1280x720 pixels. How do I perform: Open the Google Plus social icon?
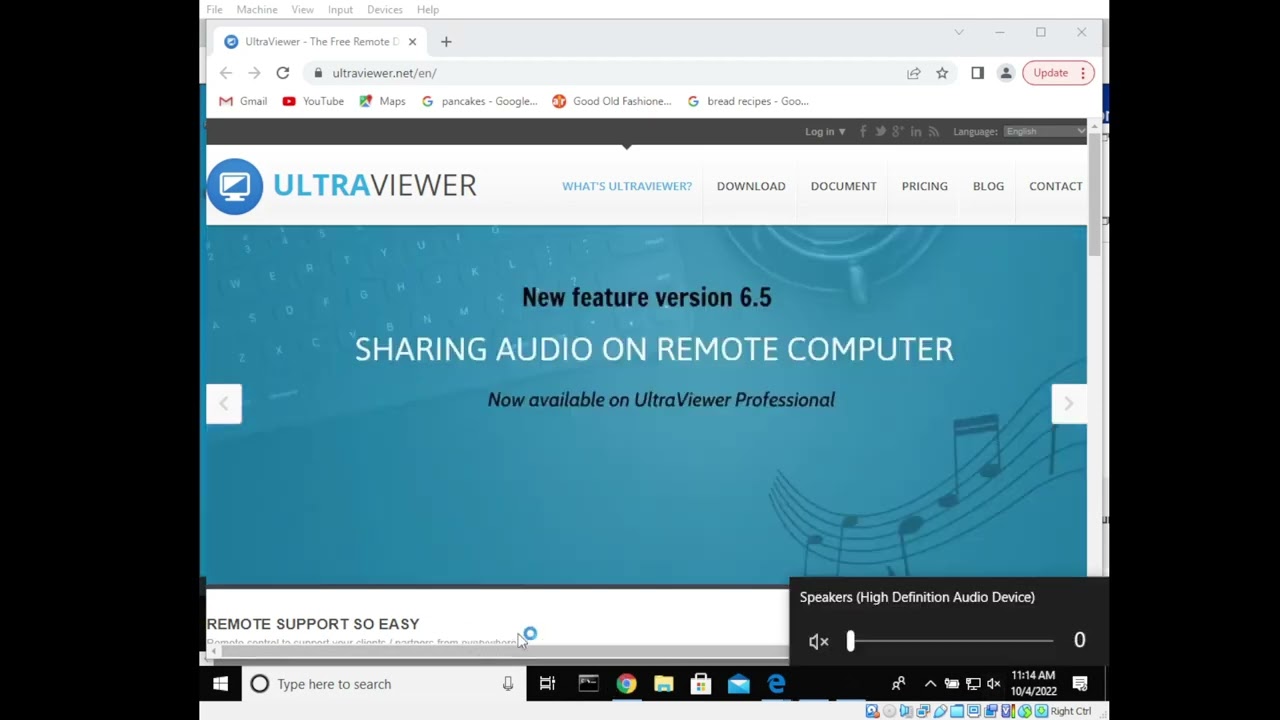tap(898, 132)
